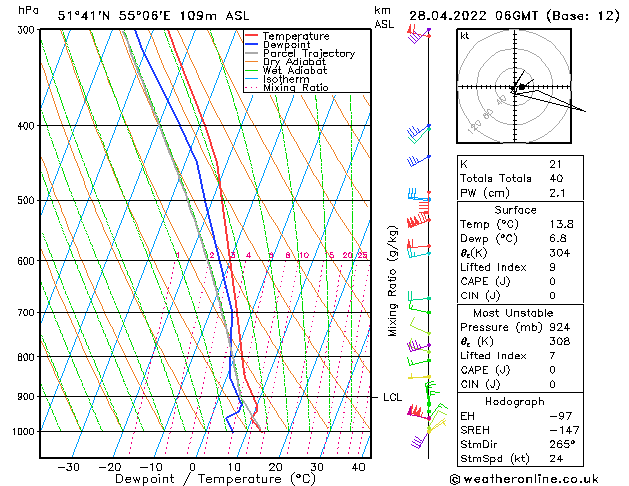
Task: Click the km ASL axis label
Action: coord(384,17)
